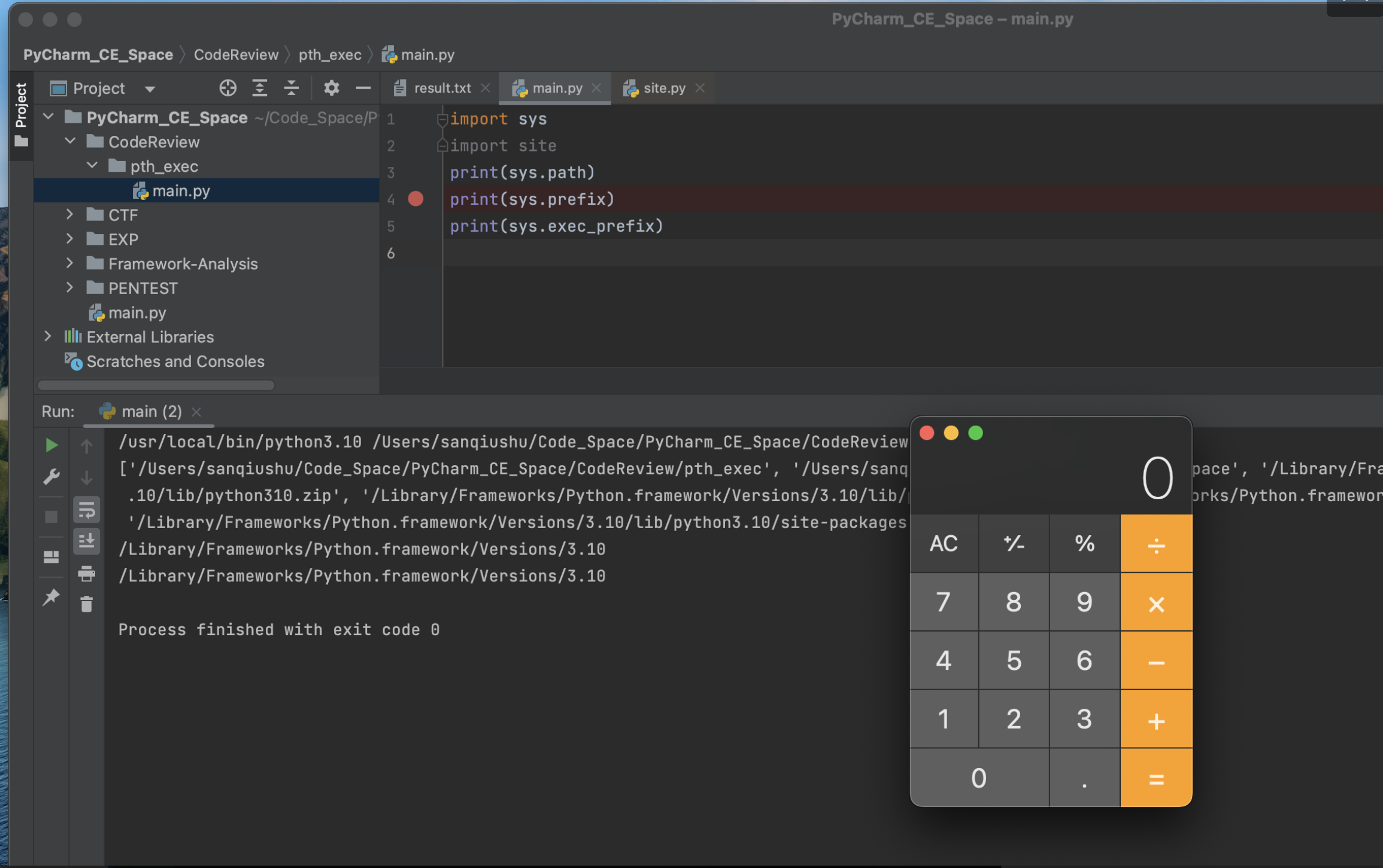The height and width of the screenshot is (868, 1383).
Task: Click plus/minus key in Calculator
Action: tap(1014, 544)
